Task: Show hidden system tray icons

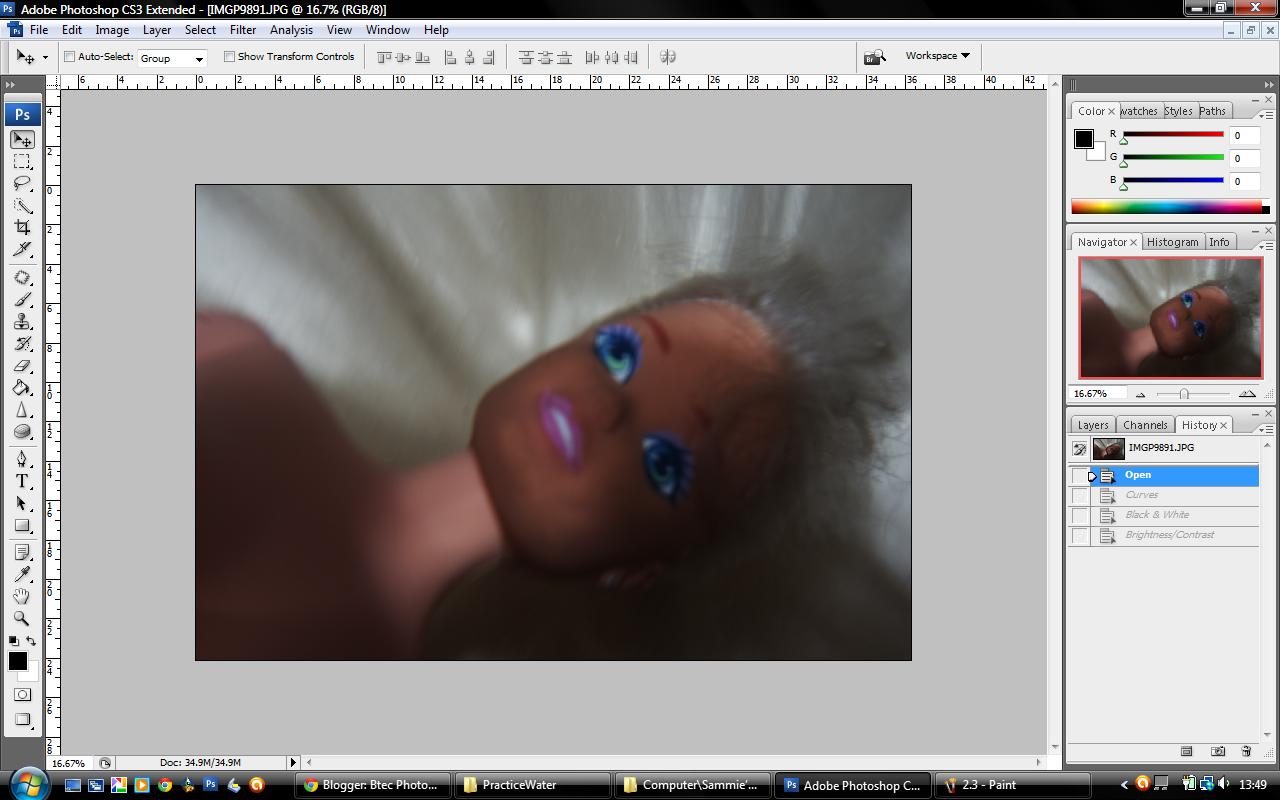Action: (x=1124, y=785)
